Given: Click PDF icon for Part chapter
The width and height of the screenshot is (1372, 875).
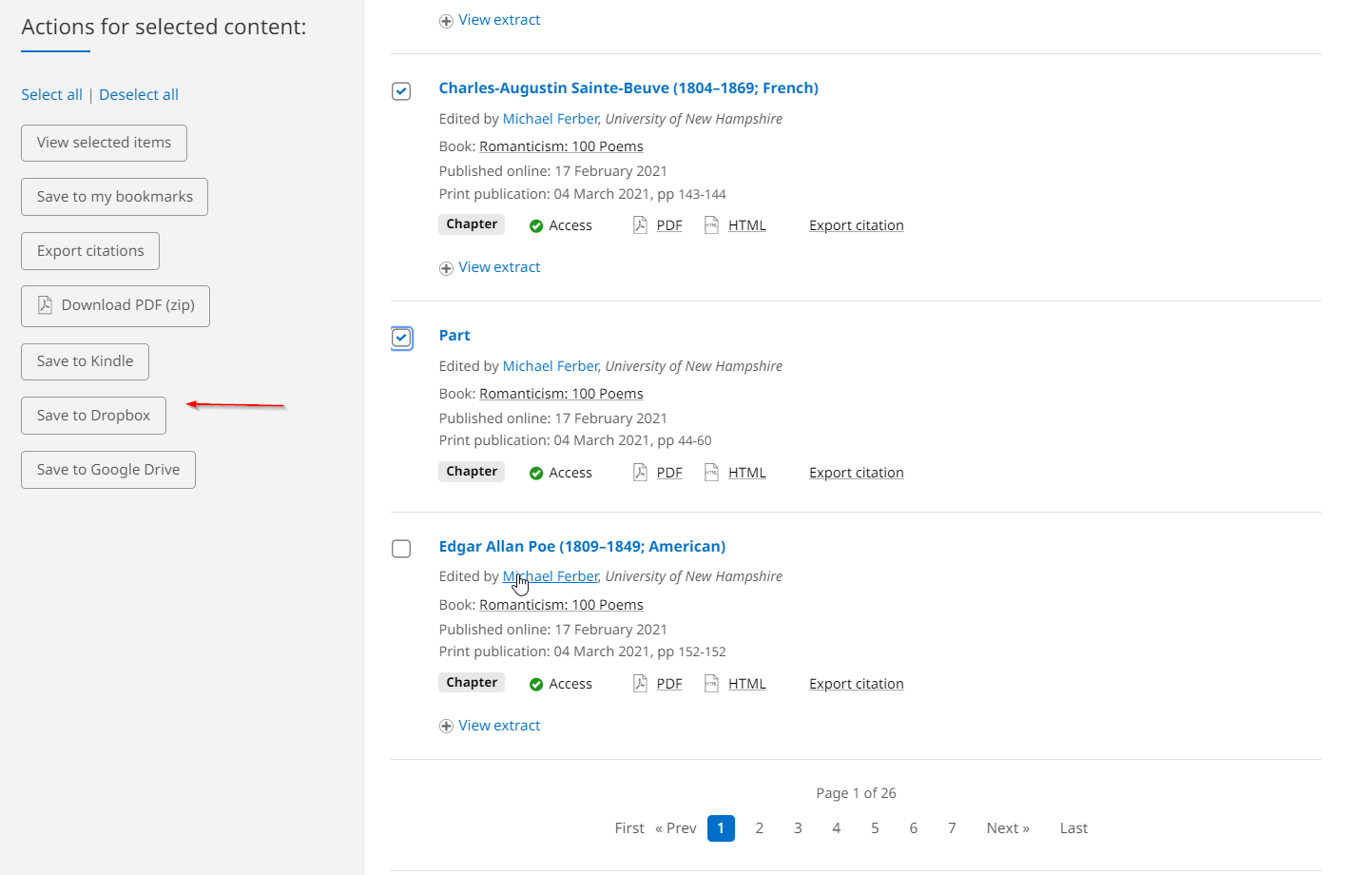Looking at the screenshot, I should [x=640, y=473].
